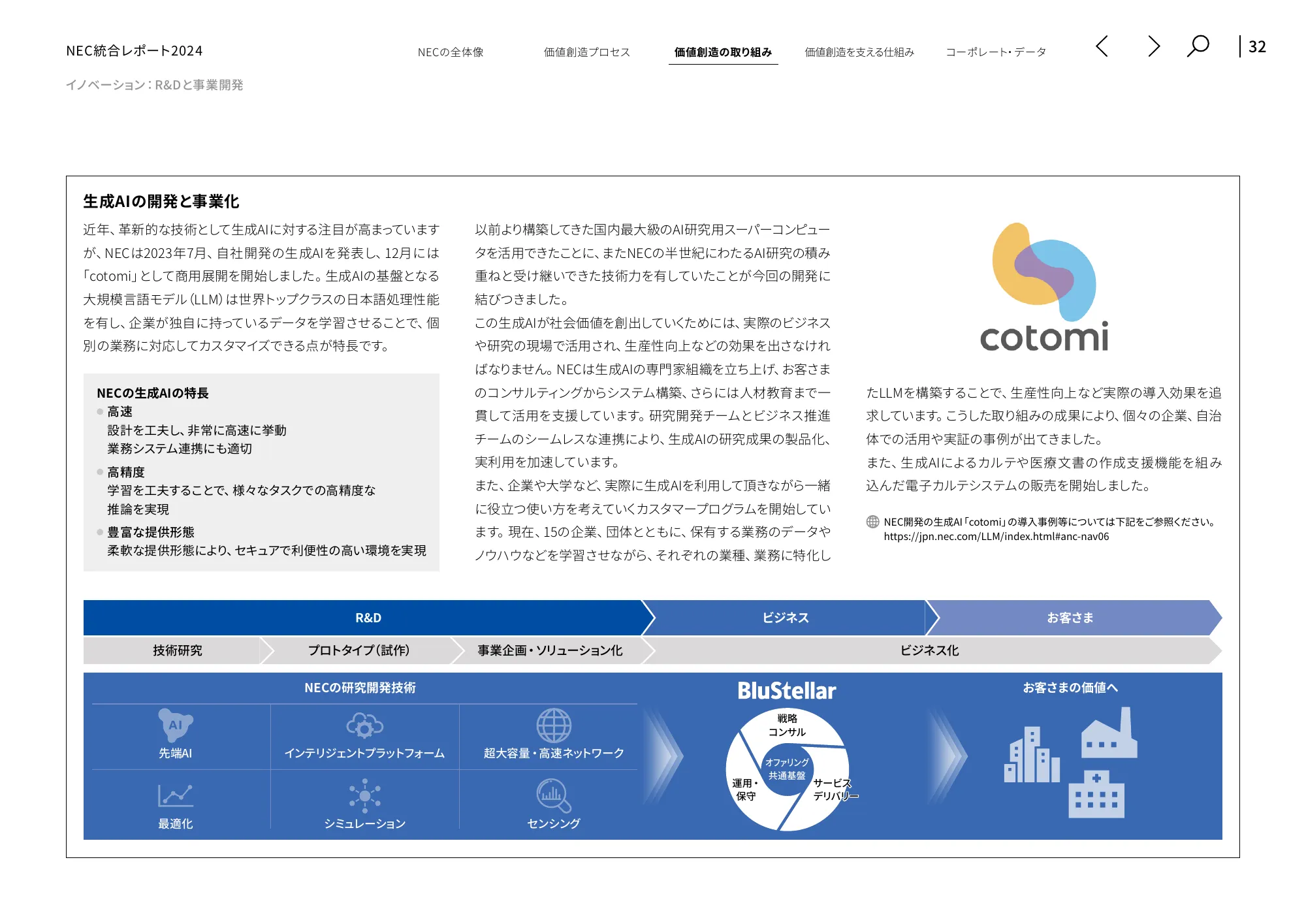The height and width of the screenshot is (924, 1306).
Task: Click the 技術研究 stage label
Action: [x=178, y=650]
